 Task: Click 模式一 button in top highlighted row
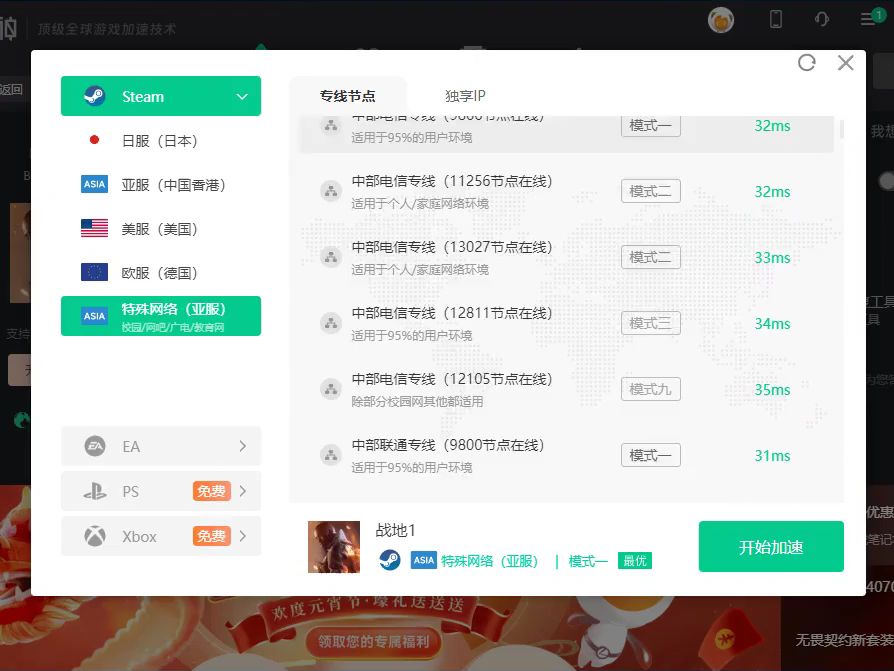tap(651, 125)
